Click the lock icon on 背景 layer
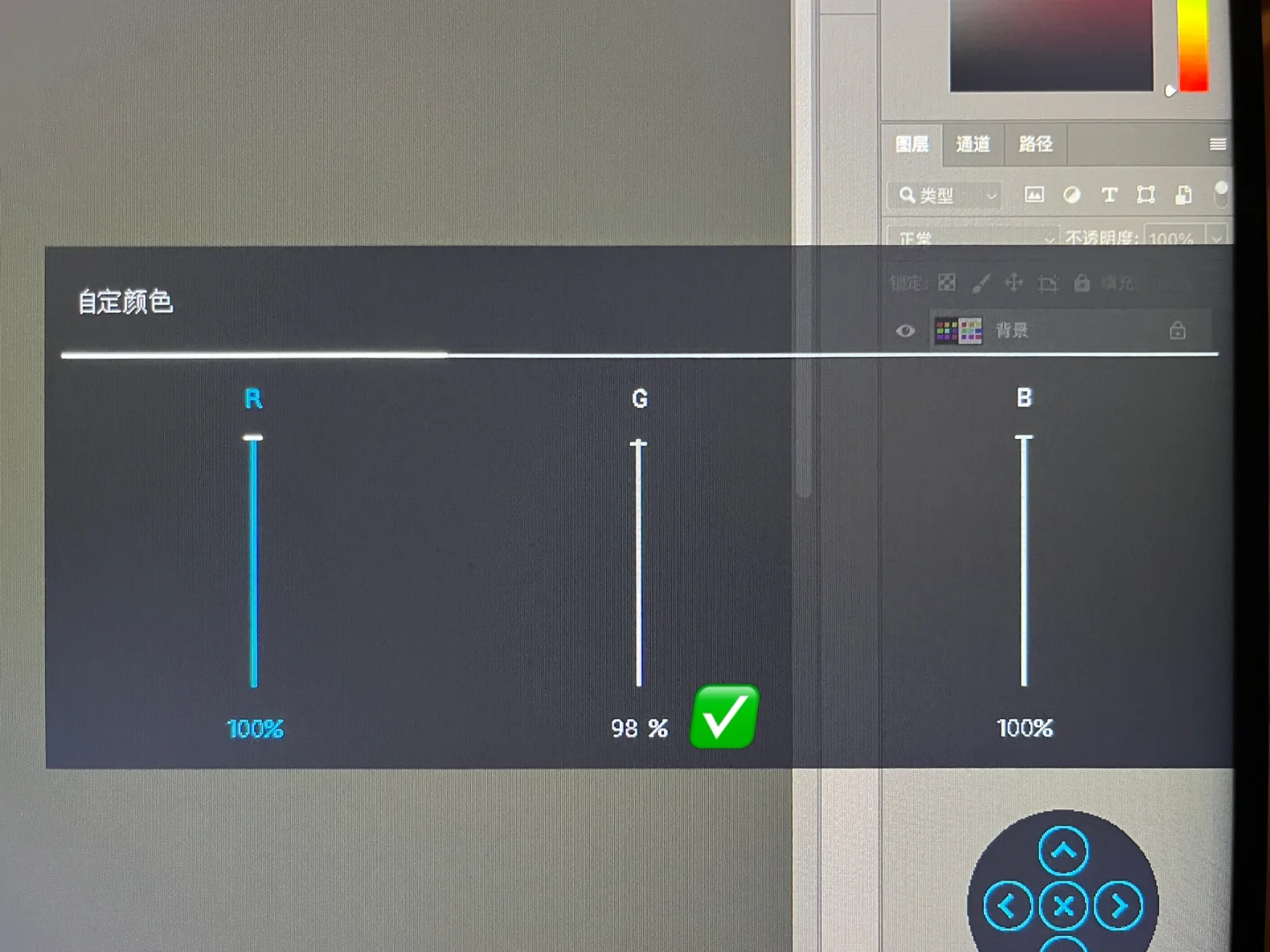Screen dimensions: 1270x952 (1177, 331)
